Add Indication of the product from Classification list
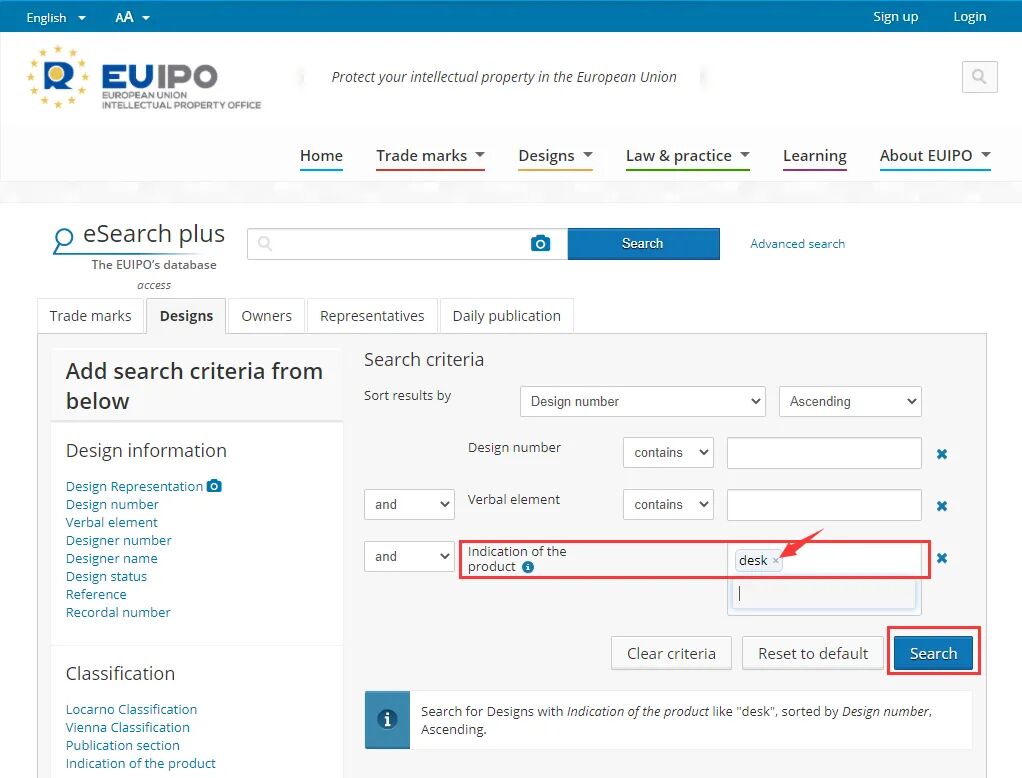This screenshot has height=778, width=1022. pos(140,764)
